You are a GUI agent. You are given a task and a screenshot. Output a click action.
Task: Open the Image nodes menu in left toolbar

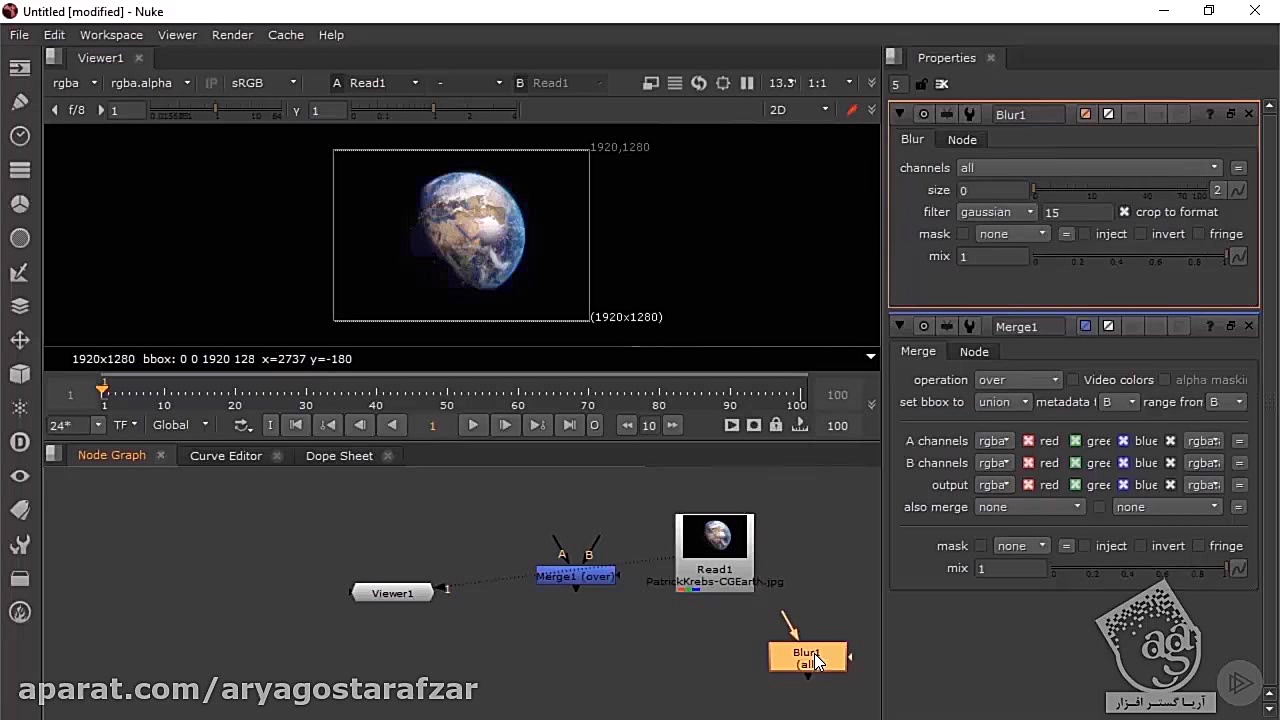pyautogui.click(x=20, y=67)
